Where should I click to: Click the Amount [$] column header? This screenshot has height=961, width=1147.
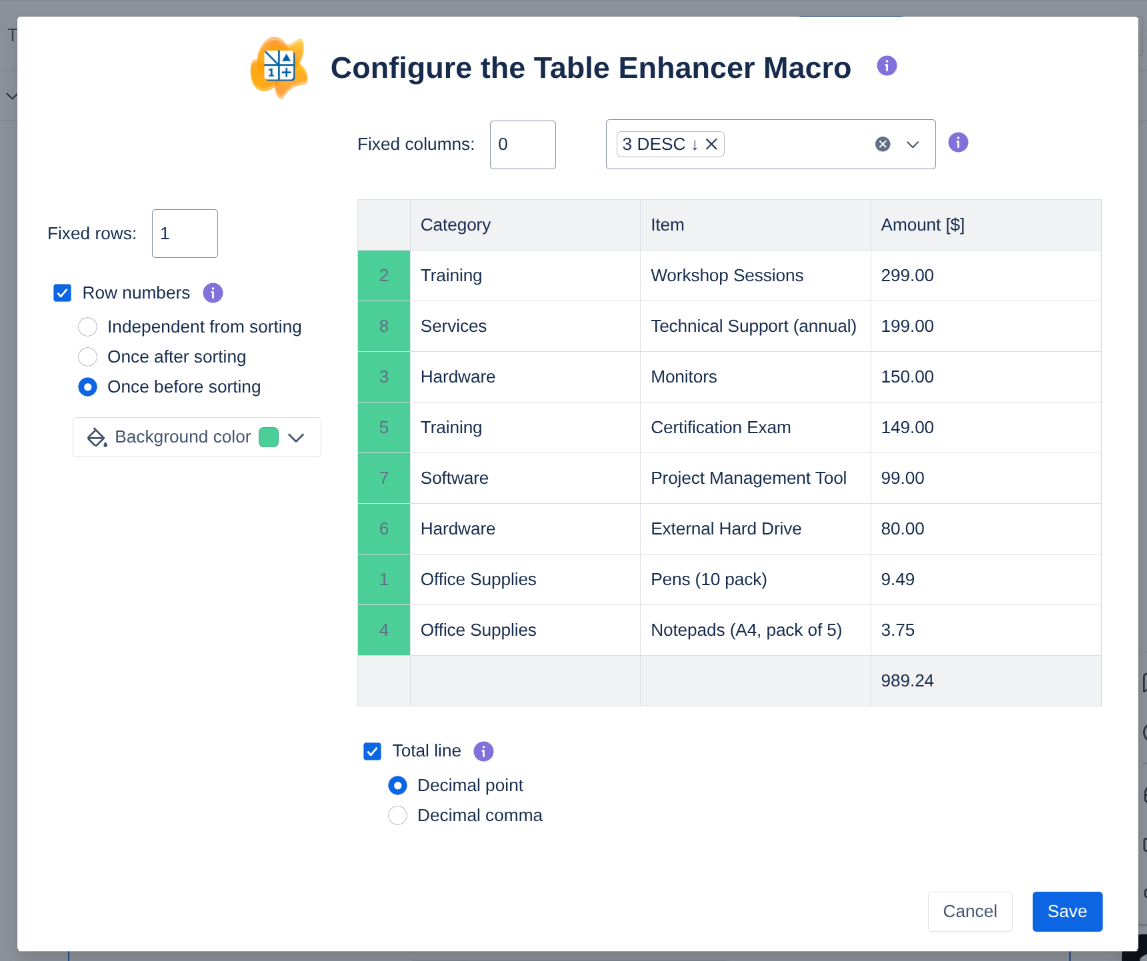[922, 225]
